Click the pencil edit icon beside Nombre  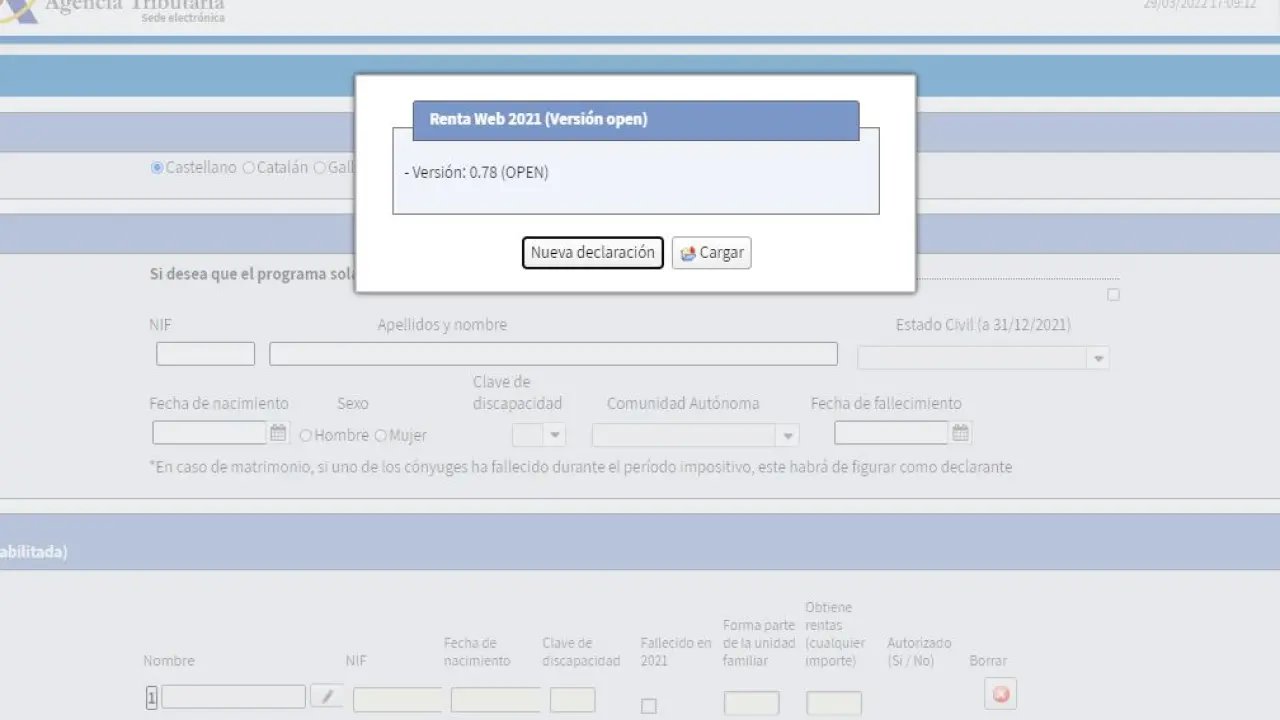[x=327, y=696]
